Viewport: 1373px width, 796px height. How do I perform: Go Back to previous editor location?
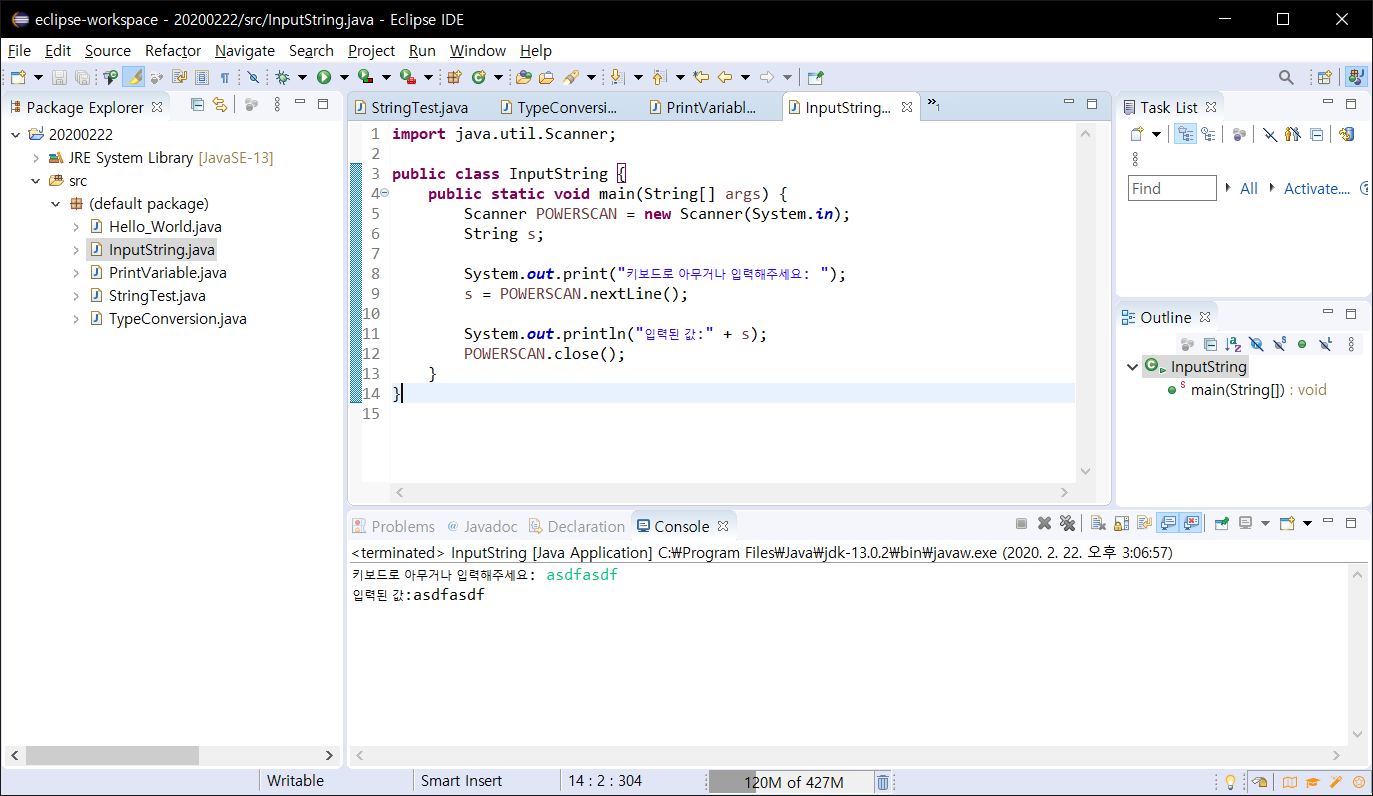tap(725, 77)
